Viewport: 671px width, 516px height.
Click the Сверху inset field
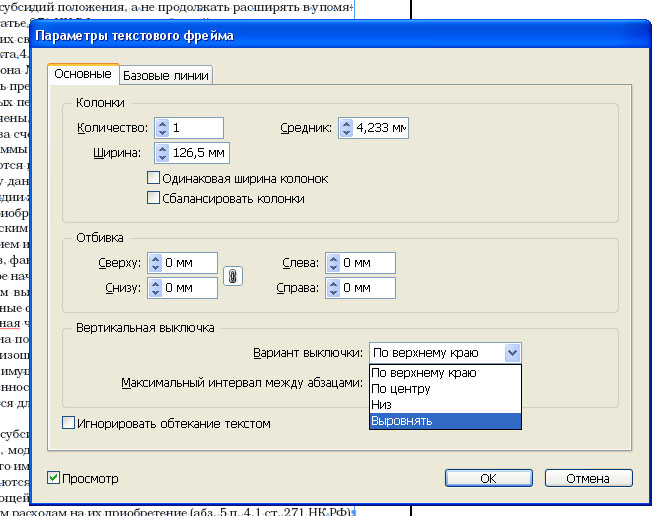point(190,263)
